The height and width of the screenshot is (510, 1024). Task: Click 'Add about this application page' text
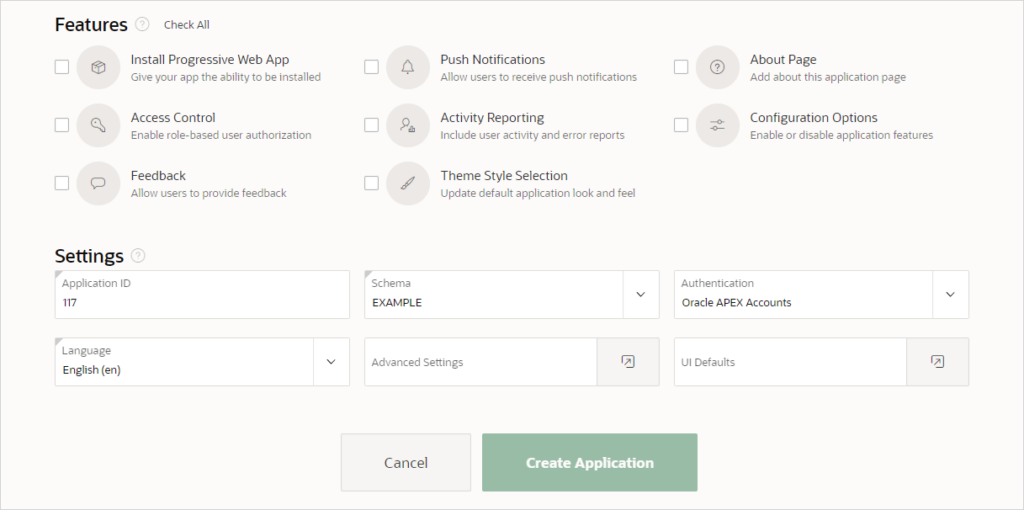[x=827, y=77]
